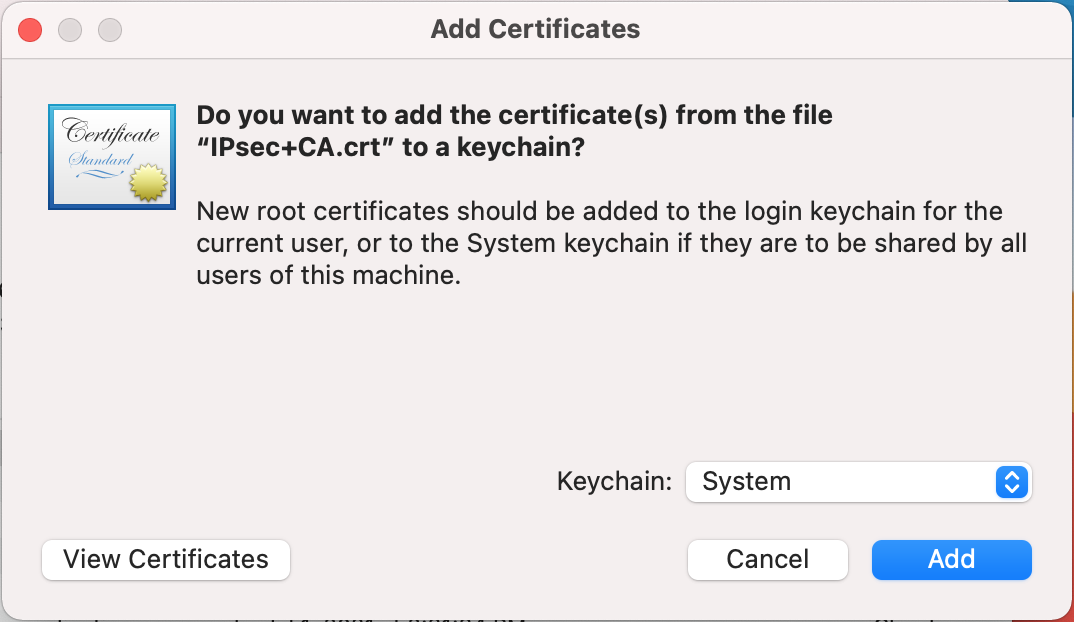This screenshot has width=1074, height=622.
Task: Click the "New root certificates" description paragraph
Action: [611, 243]
